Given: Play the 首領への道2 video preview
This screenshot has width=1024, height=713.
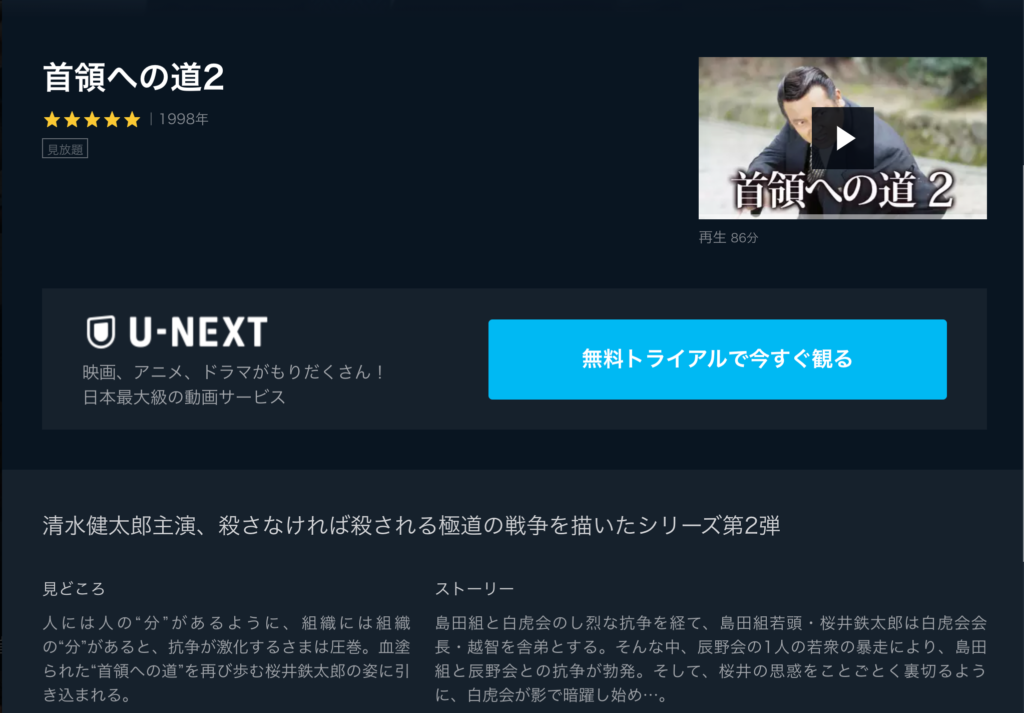Looking at the screenshot, I should 842,138.
